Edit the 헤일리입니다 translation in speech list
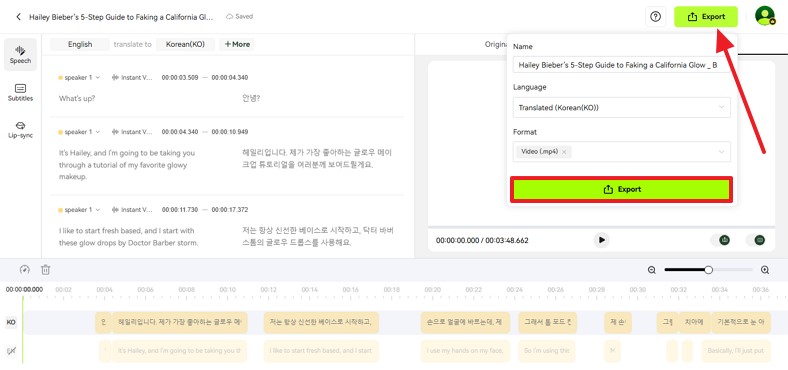This screenshot has width=788, height=370. tap(317, 158)
